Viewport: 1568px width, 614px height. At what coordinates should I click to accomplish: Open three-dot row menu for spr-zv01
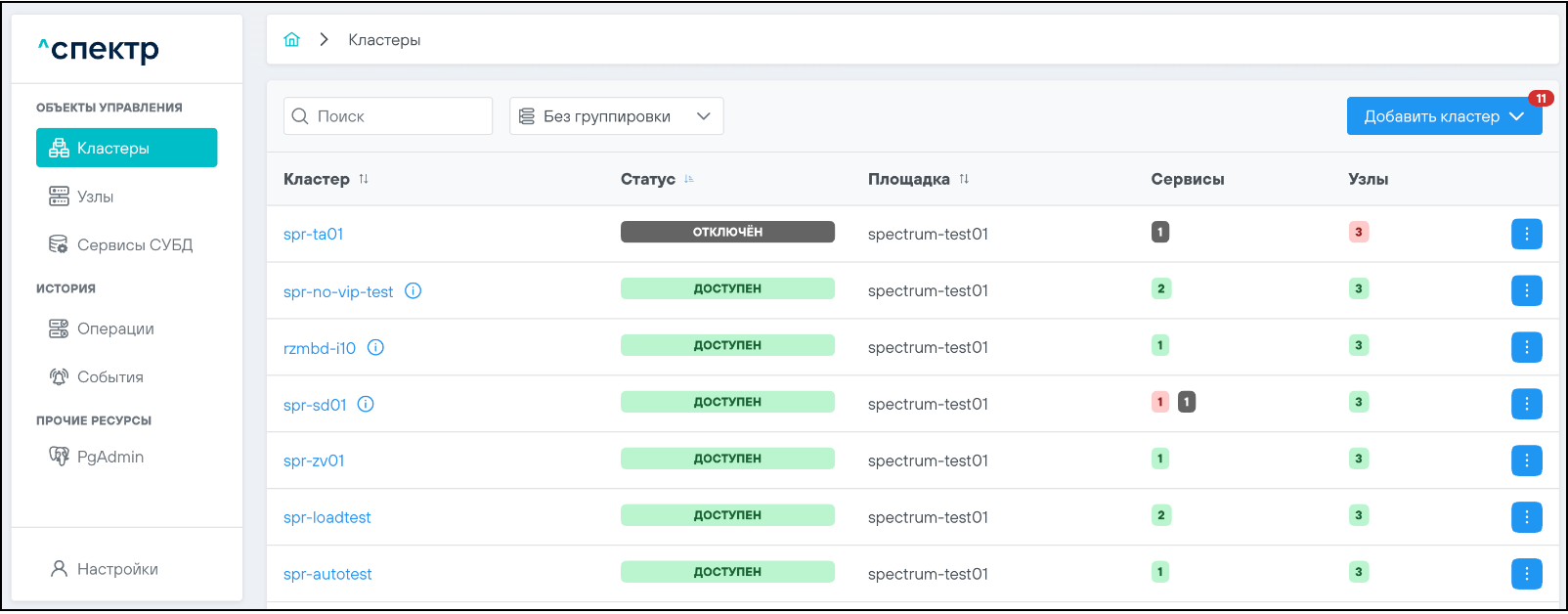coord(1526,460)
